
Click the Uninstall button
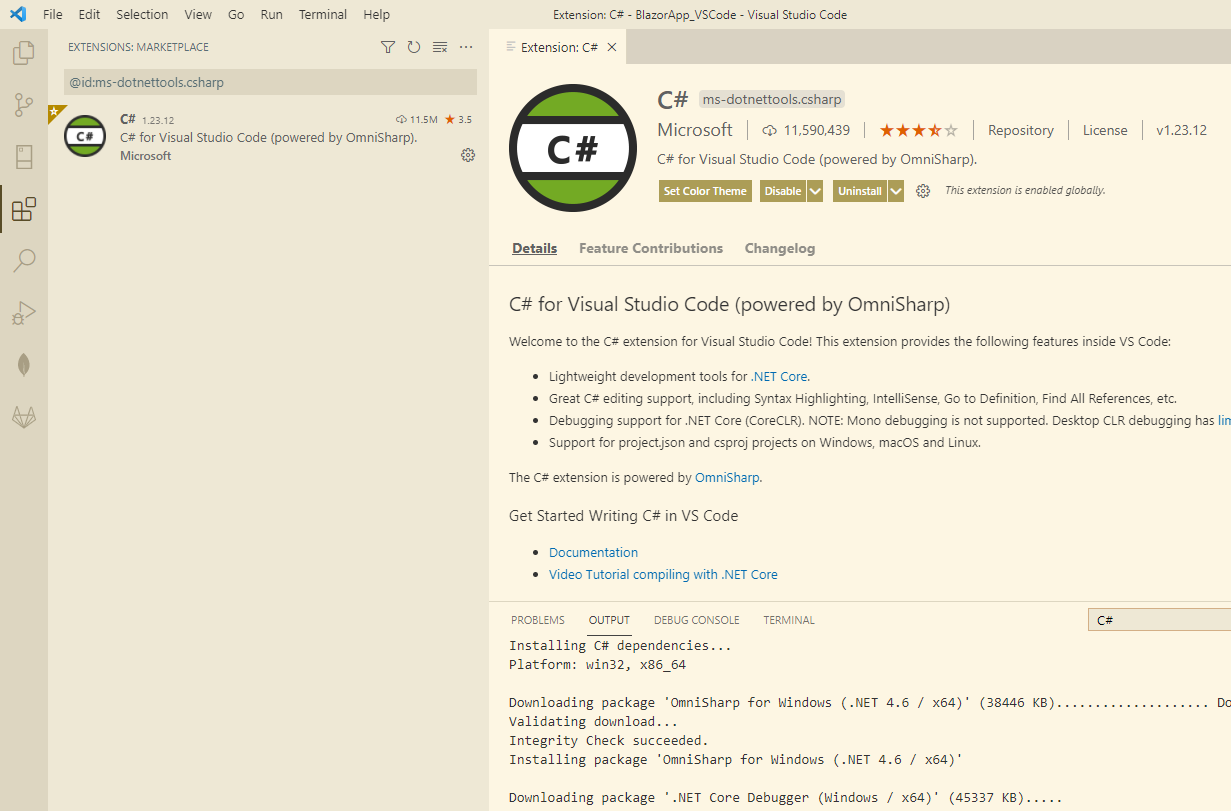pos(860,191)
